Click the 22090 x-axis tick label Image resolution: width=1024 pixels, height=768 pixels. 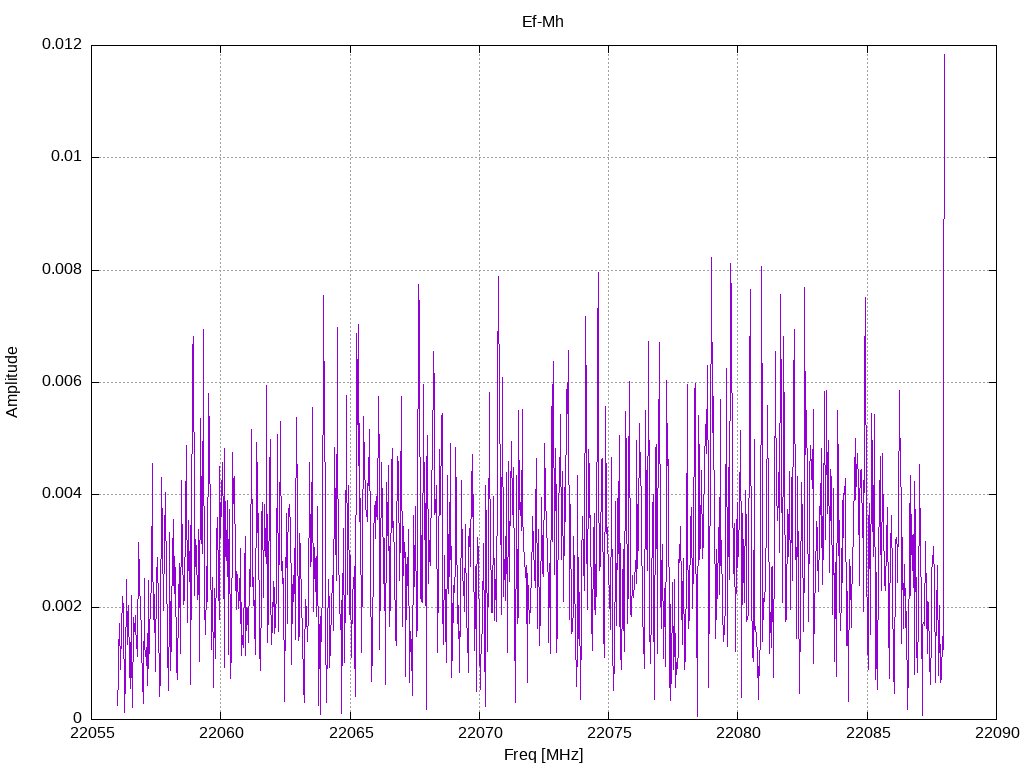(997, 733)
